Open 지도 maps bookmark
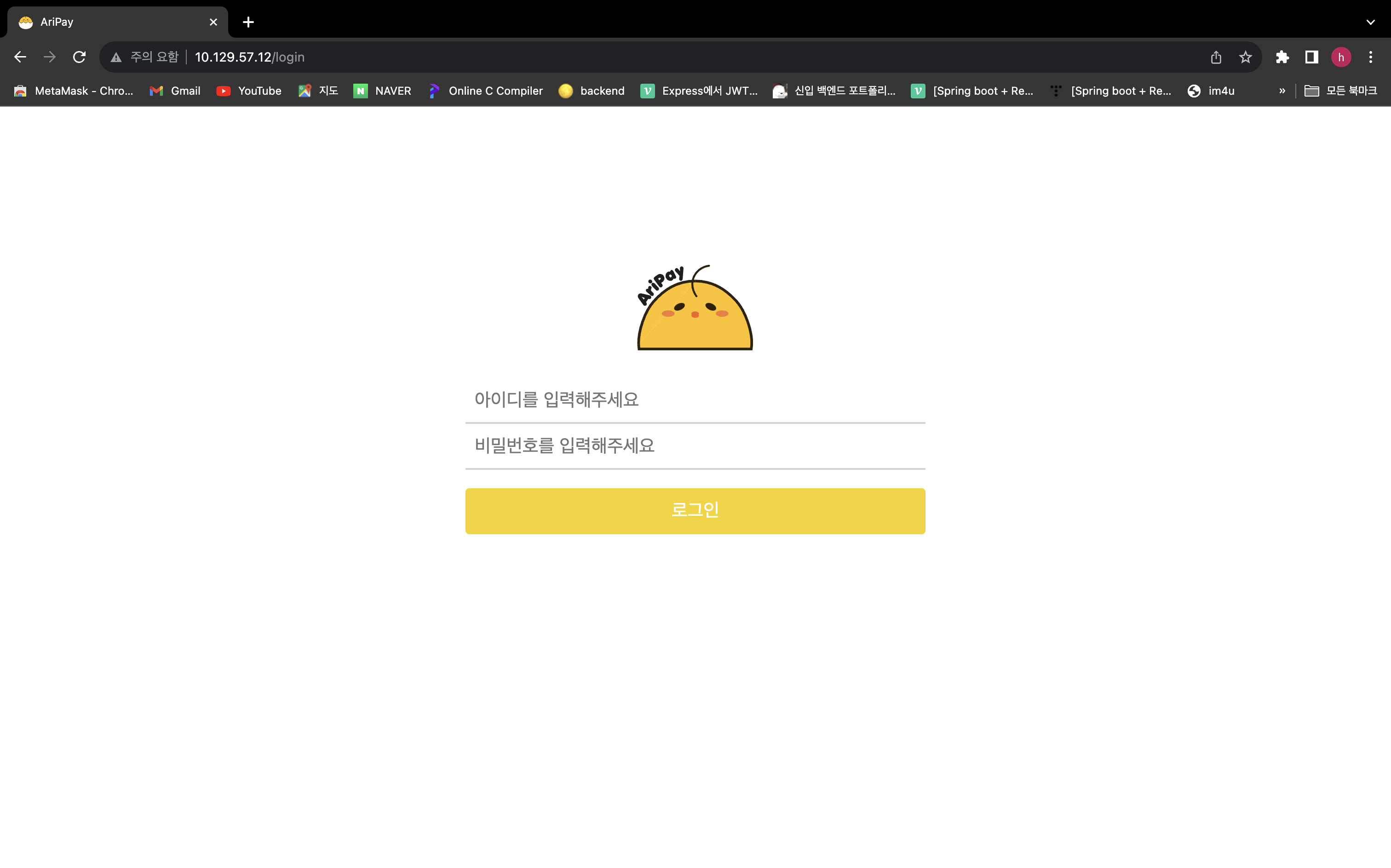Viewport: 1391px width, 868px height. point(318,91)
